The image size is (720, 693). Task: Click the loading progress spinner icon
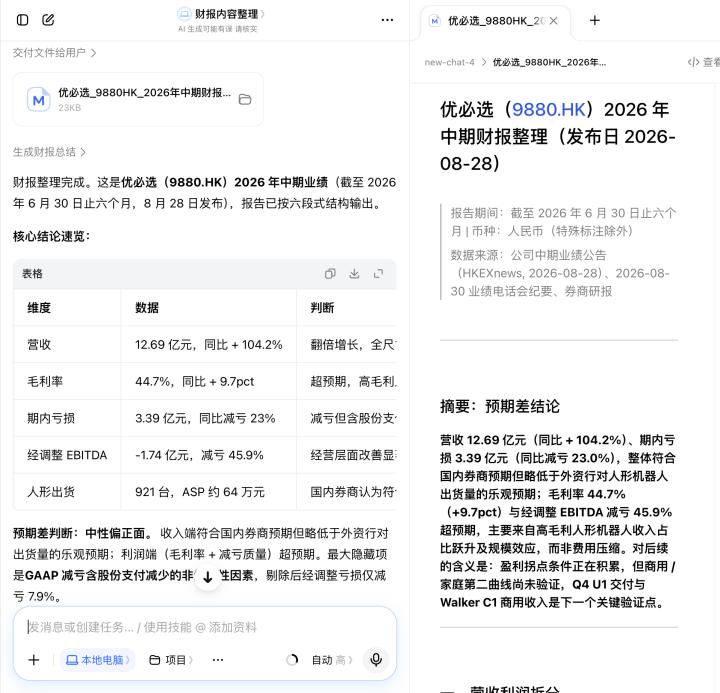click(292, 660)
